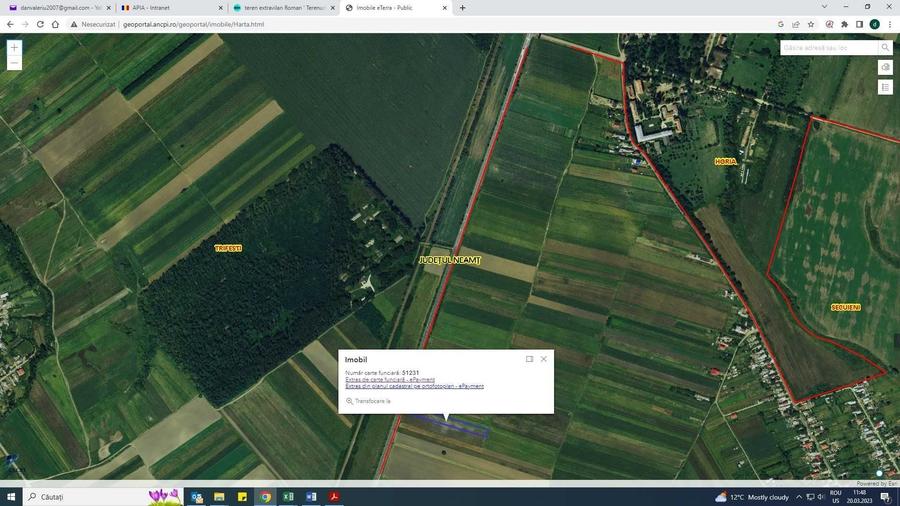Screen dimensions: 900x506
Task: Click the map search magnifier icon
Action: [885, 48]
